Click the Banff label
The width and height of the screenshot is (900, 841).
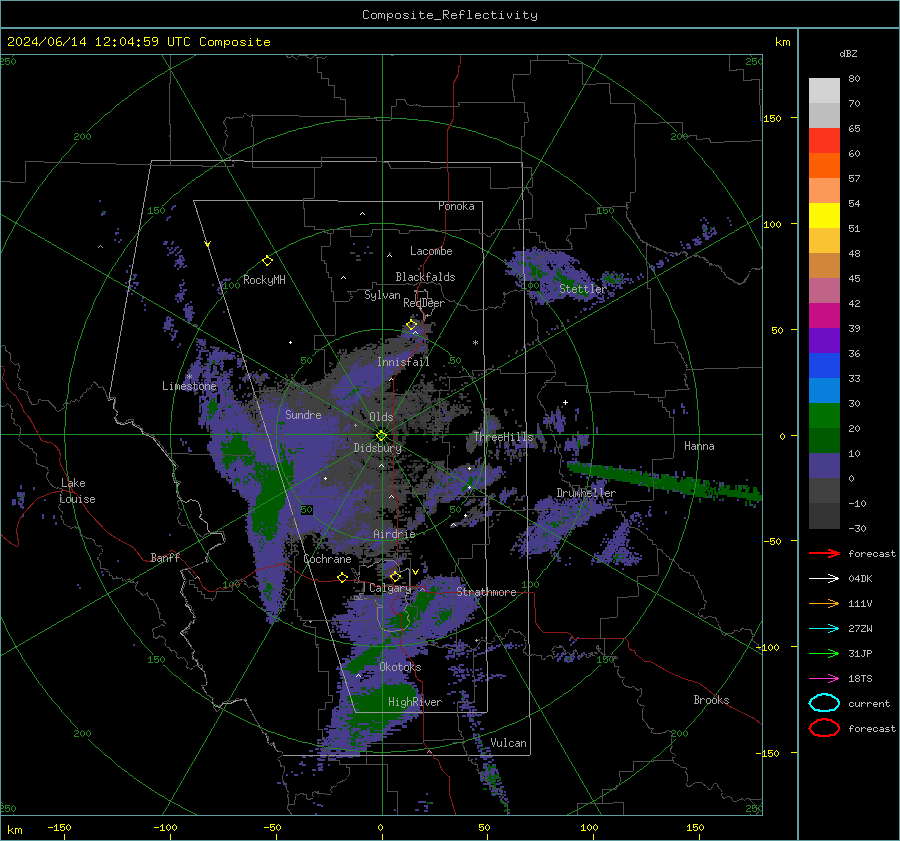click(165, 557)
